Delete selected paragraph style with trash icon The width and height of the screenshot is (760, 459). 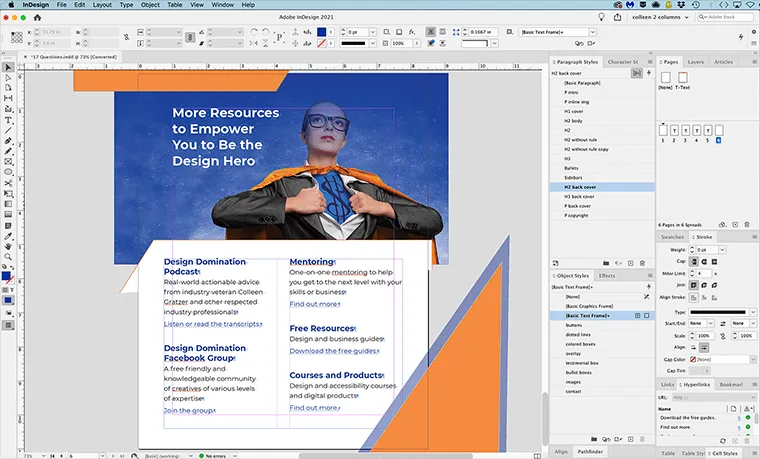coord(642,263)
